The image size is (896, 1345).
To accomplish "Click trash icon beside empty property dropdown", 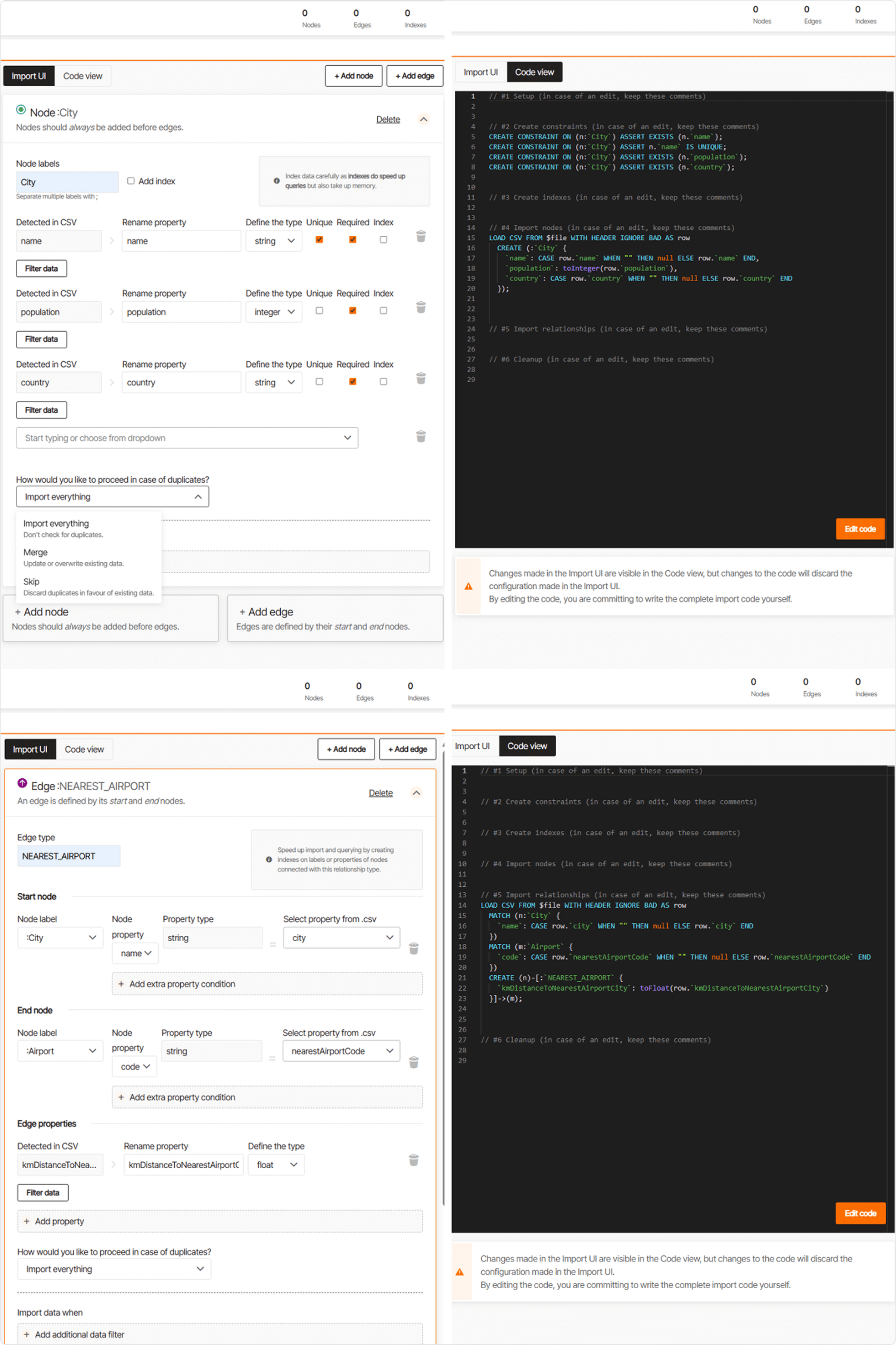I will click(x=421, y=436).
